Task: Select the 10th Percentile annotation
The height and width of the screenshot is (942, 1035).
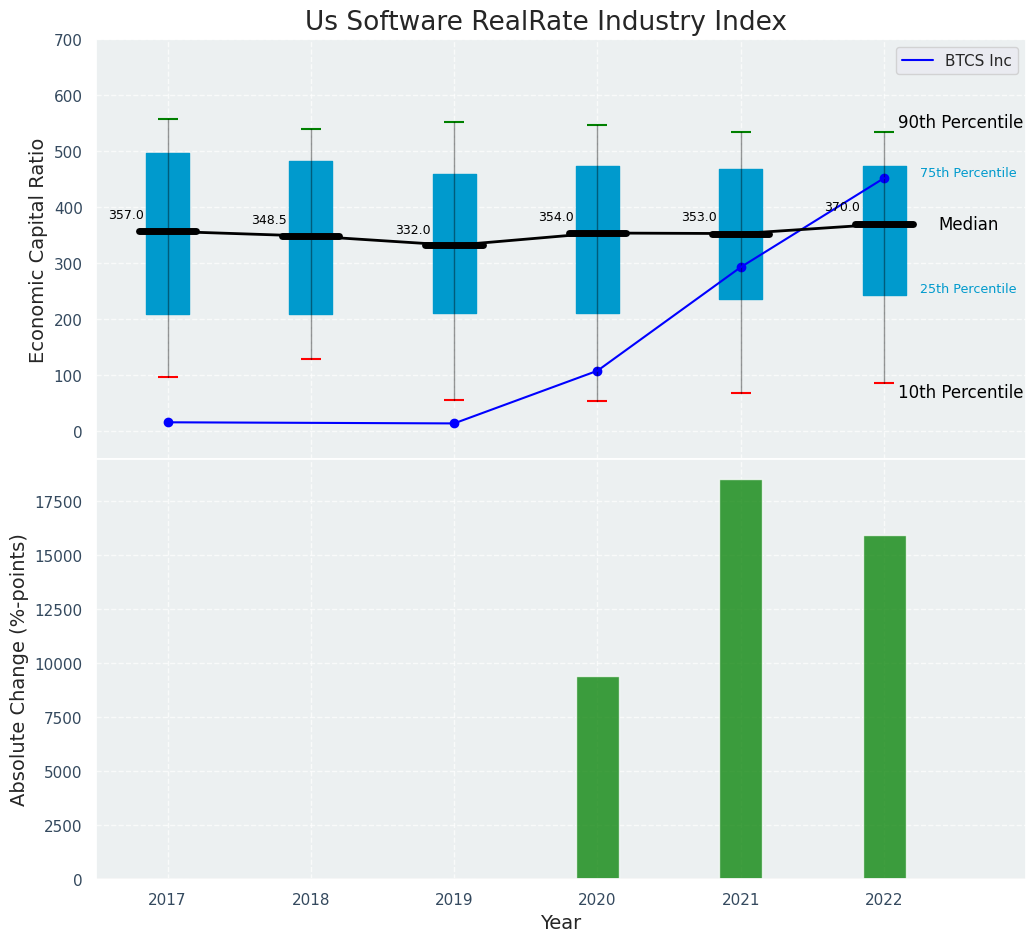Action: tap(960, 393)
